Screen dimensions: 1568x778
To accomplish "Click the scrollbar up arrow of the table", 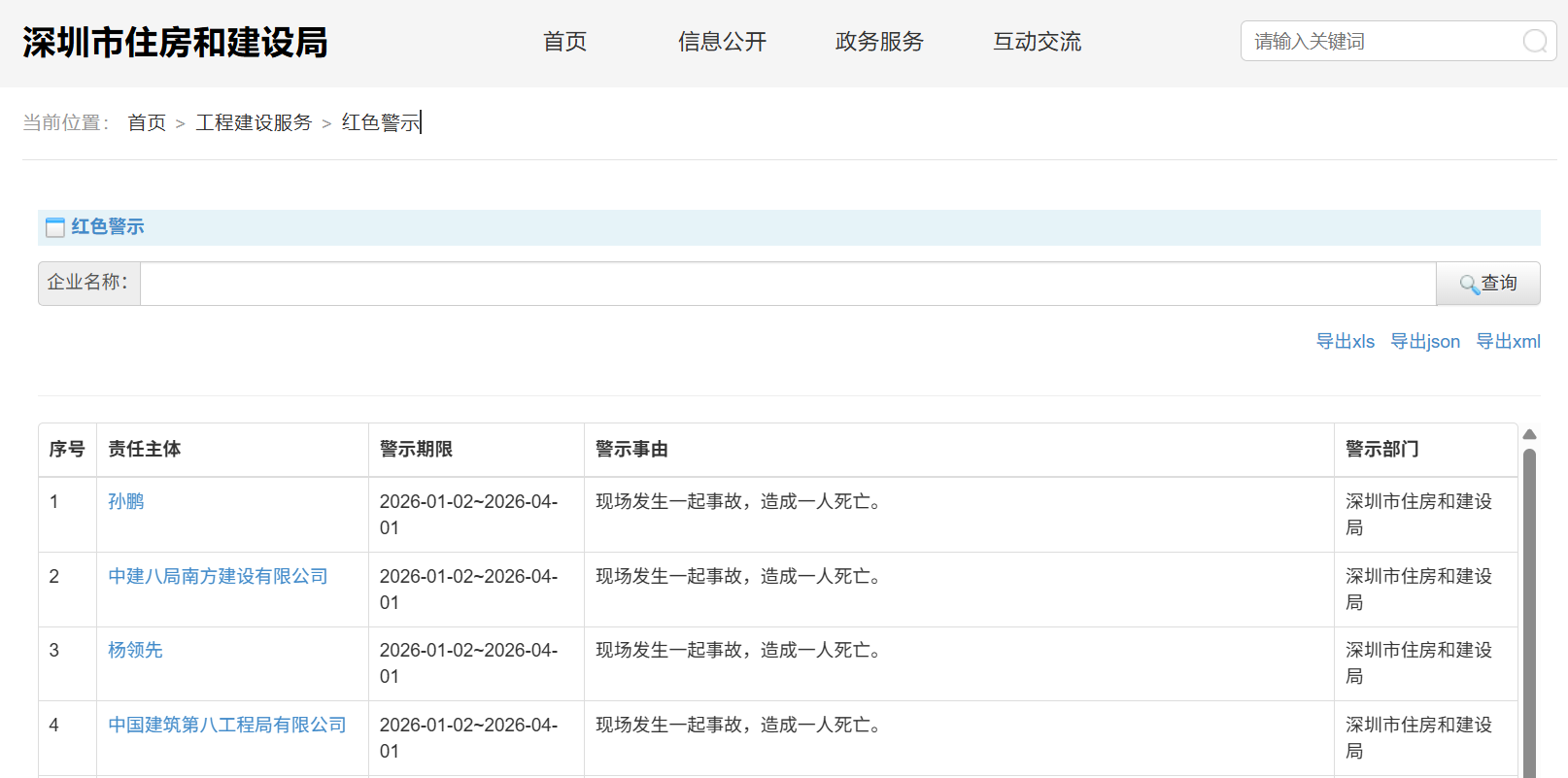I will pyautogui.click(x=1529, y=434).
